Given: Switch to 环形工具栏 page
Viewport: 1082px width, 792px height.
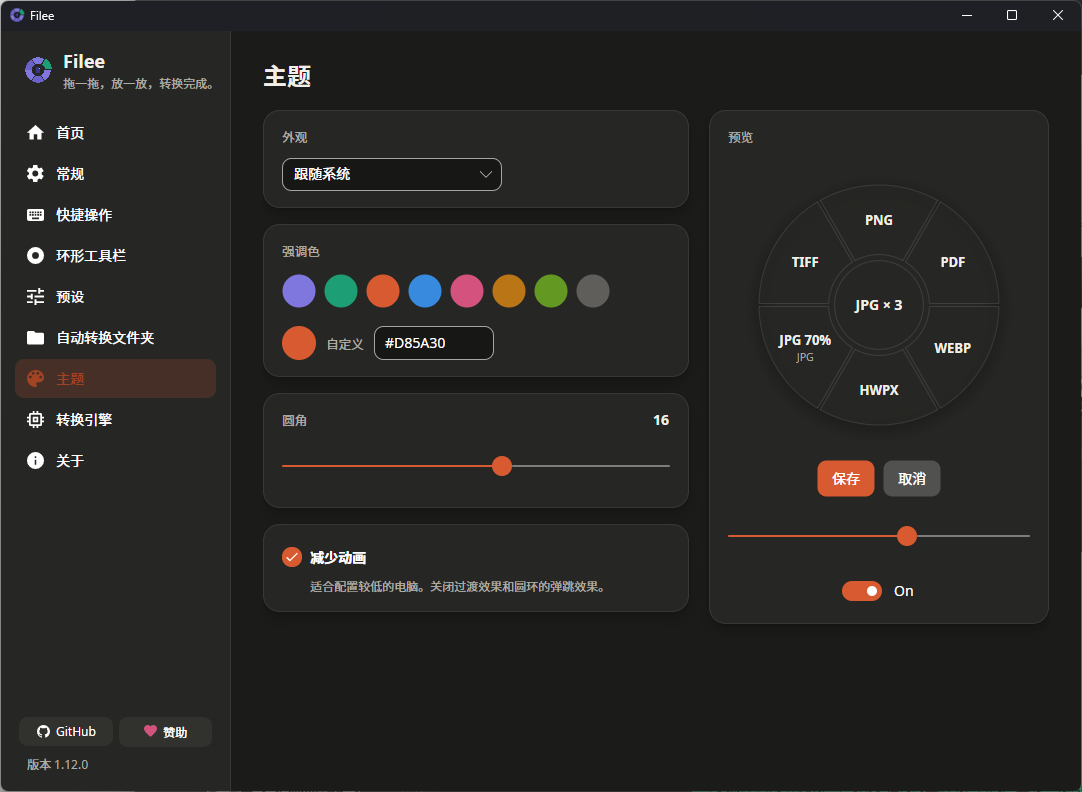Looking at the screenshot, I should click(x=115, y=255).
